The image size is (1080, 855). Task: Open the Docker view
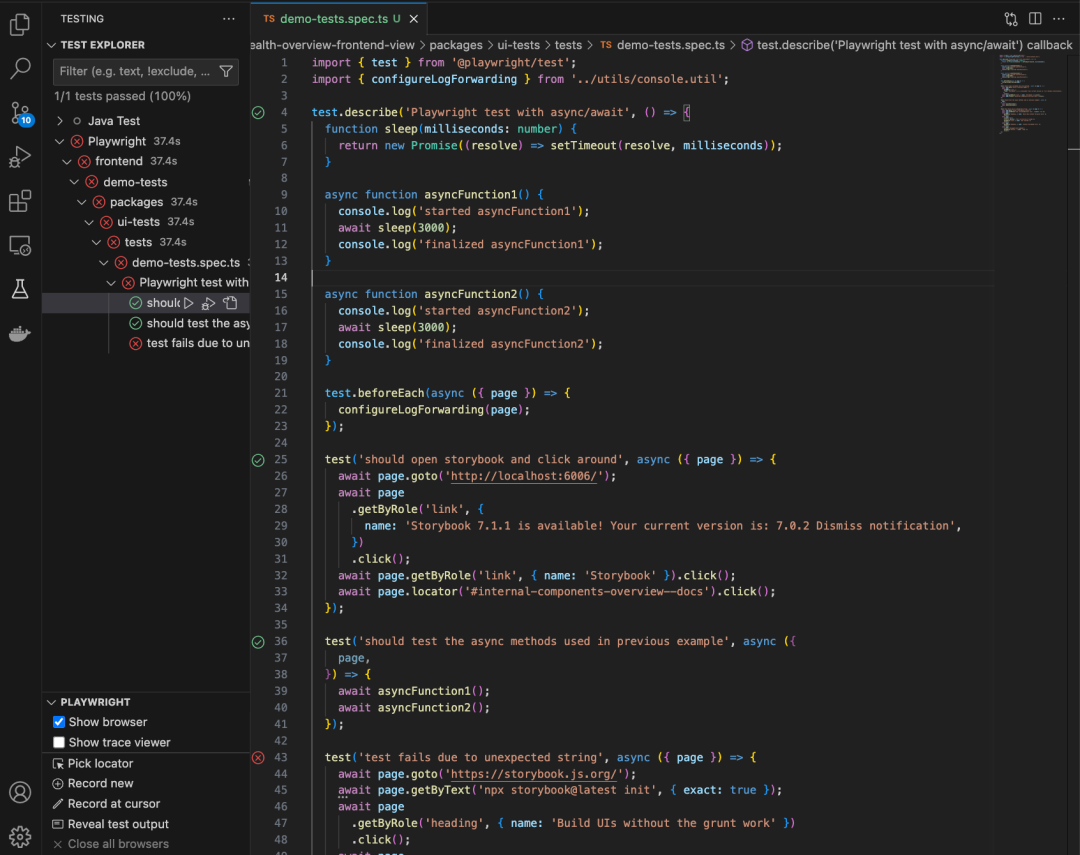(20, 334)
